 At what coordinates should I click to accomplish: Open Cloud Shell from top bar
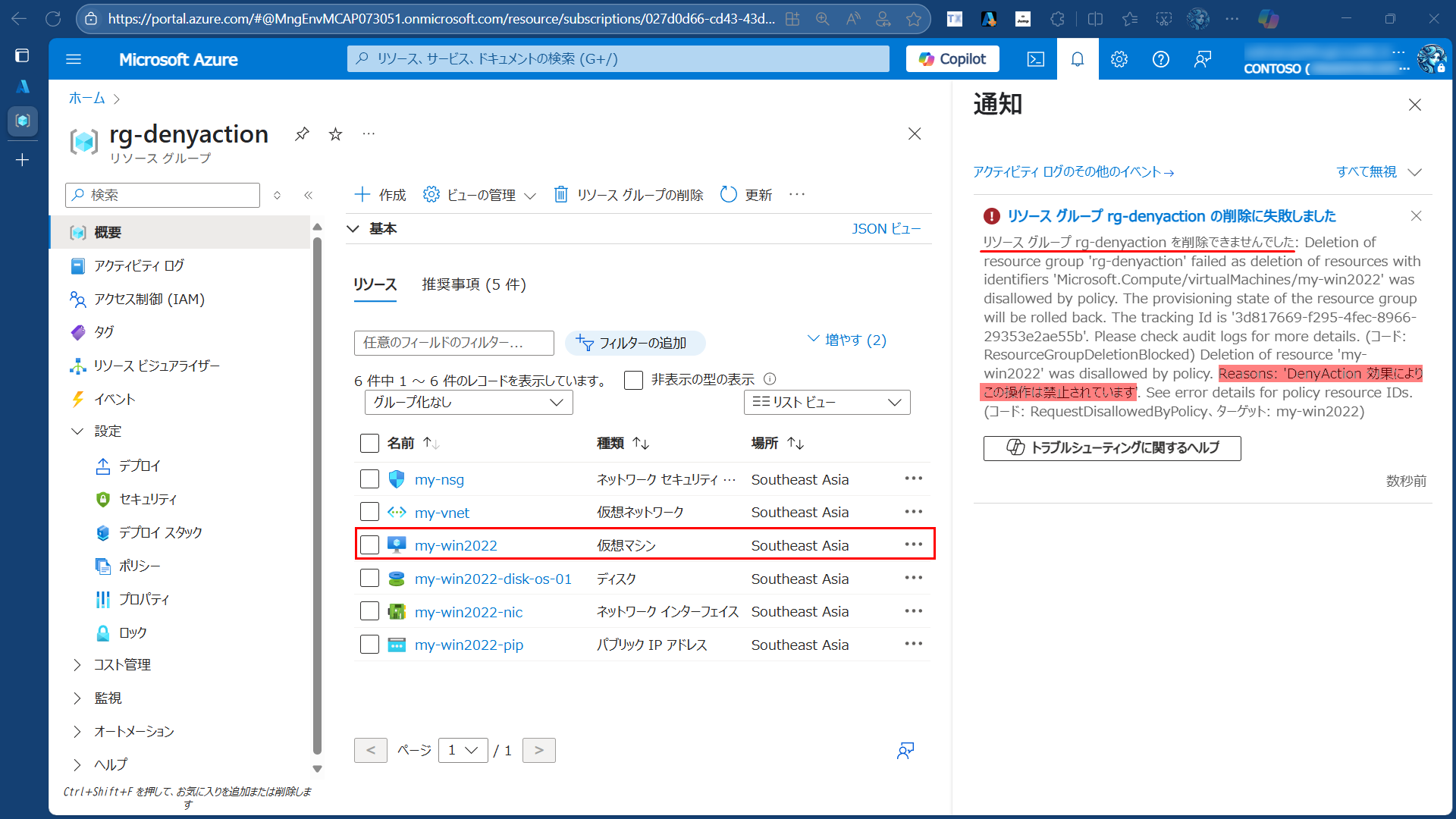[1035, 59]
